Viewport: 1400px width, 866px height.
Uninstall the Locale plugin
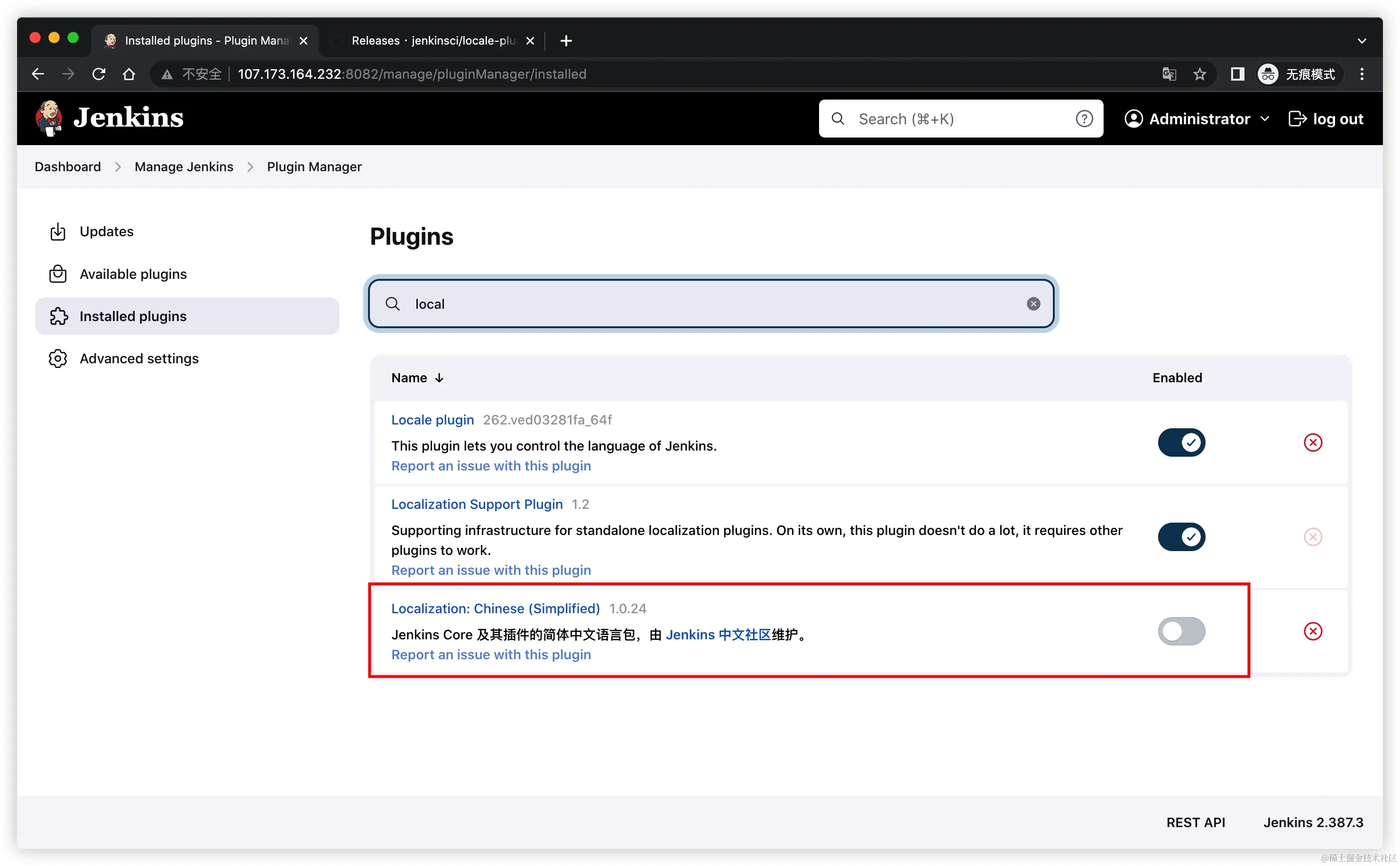point(1312,442)
